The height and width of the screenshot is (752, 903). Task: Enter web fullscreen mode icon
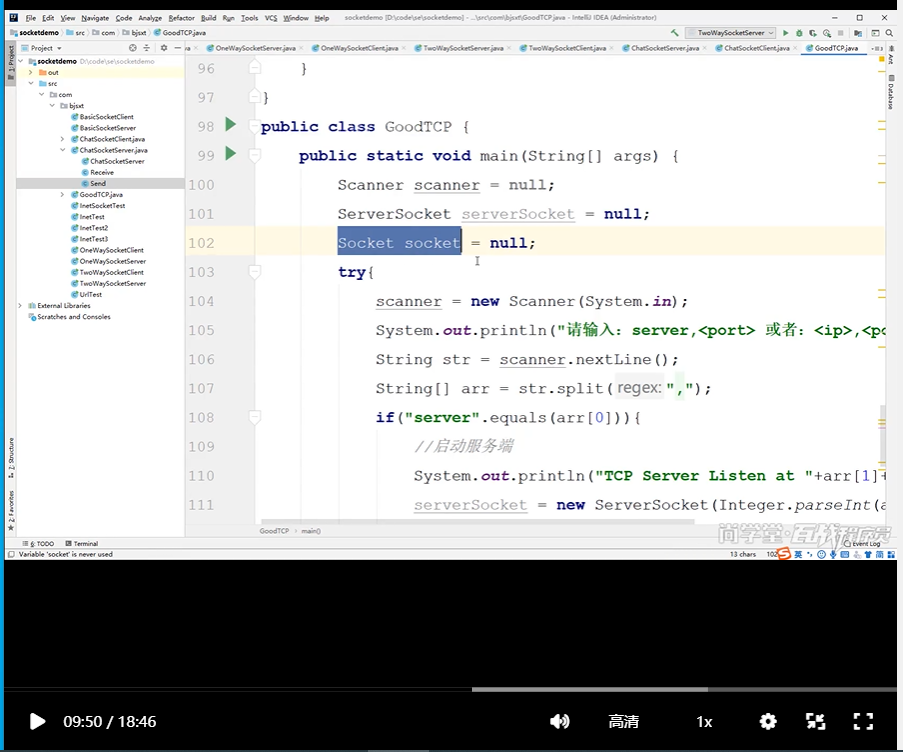[x=815, y=721]
